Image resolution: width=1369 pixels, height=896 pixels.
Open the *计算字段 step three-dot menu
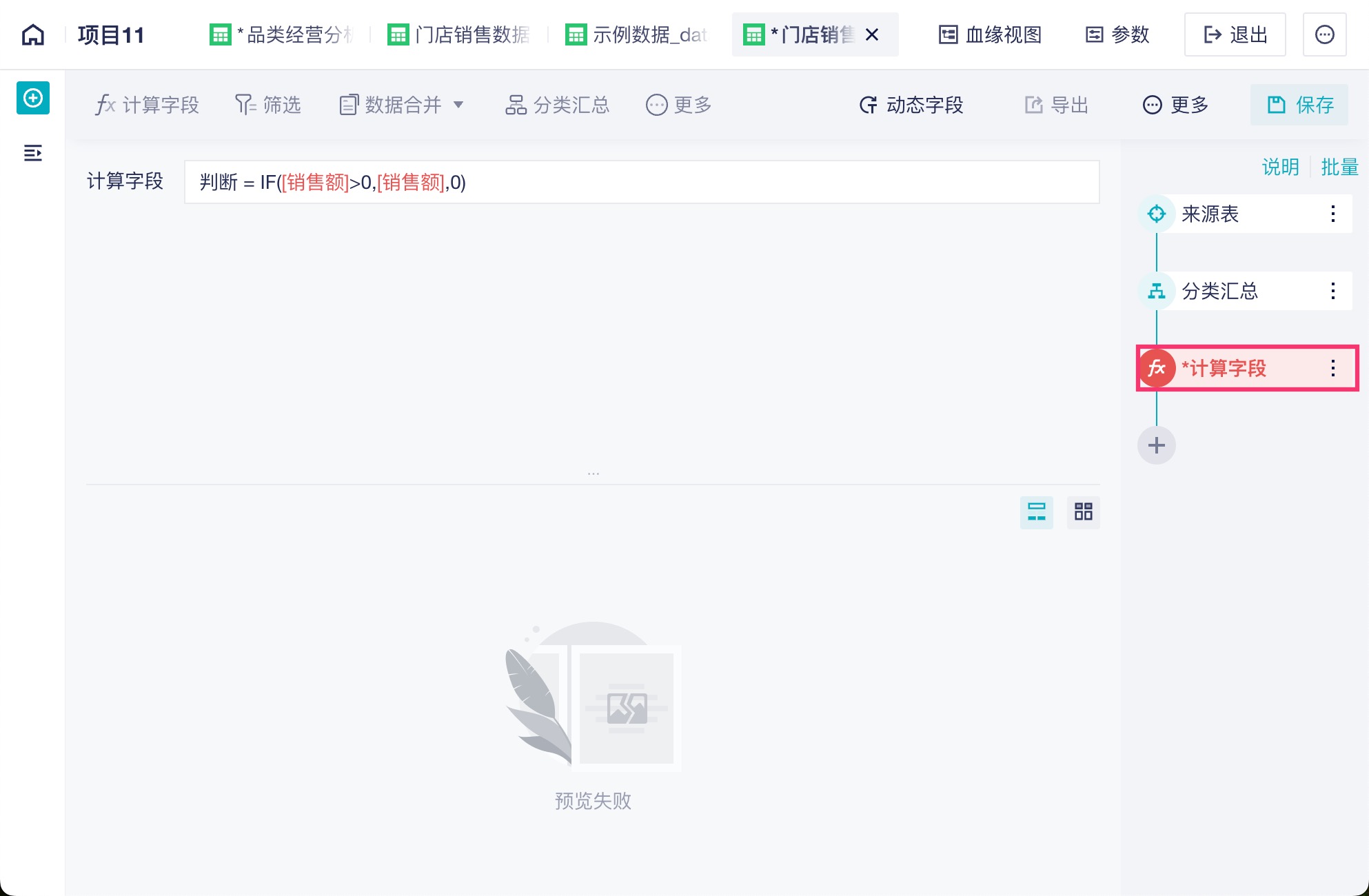pyautogui.click(x=1332, y=368)
